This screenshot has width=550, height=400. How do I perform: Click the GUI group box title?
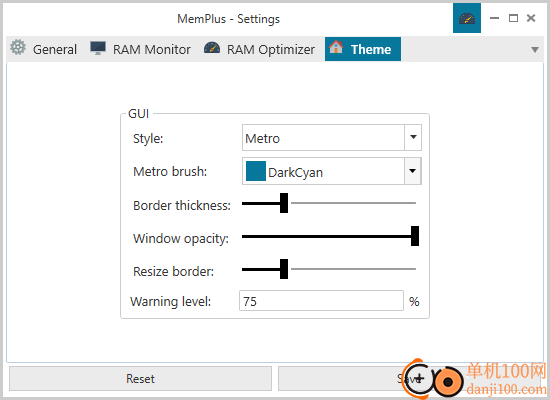139,114
